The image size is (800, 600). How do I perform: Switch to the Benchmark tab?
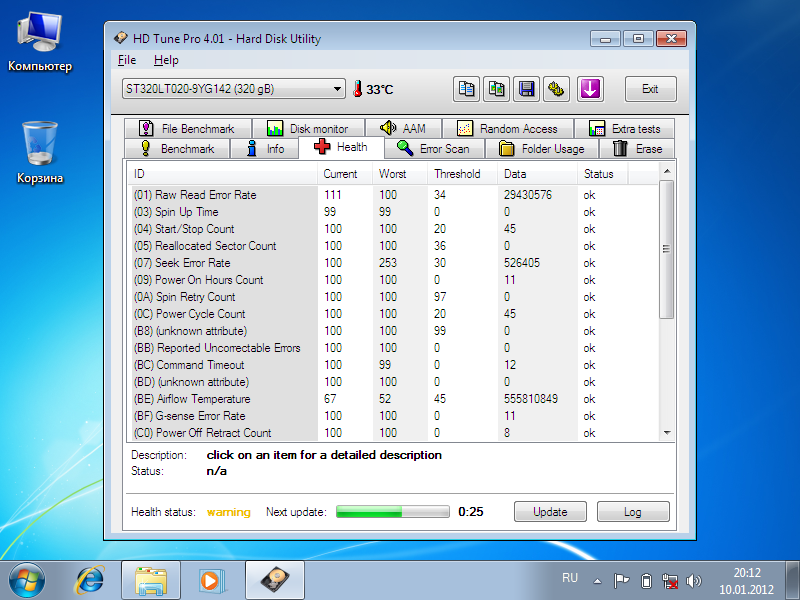click(177, 149)
